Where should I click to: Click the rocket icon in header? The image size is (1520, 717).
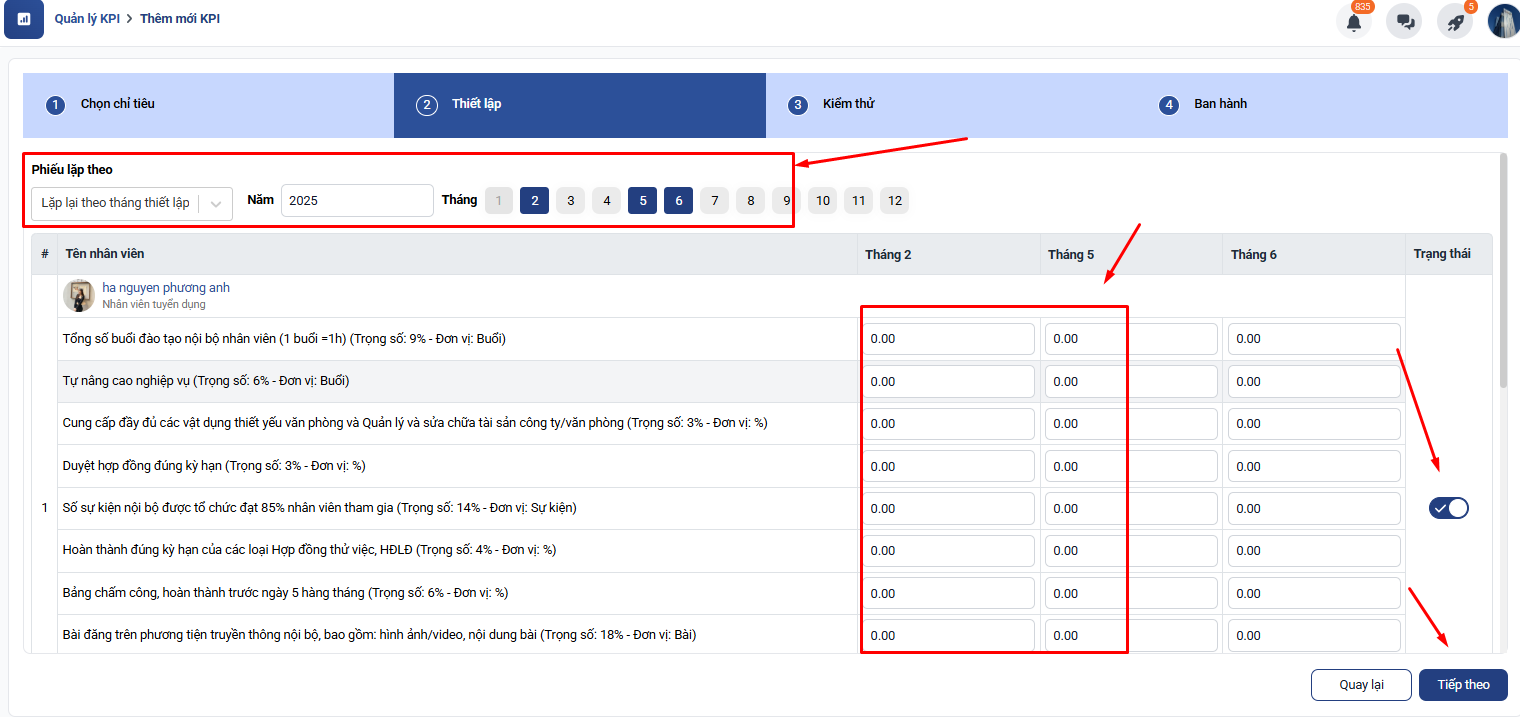coord(1455,21)
